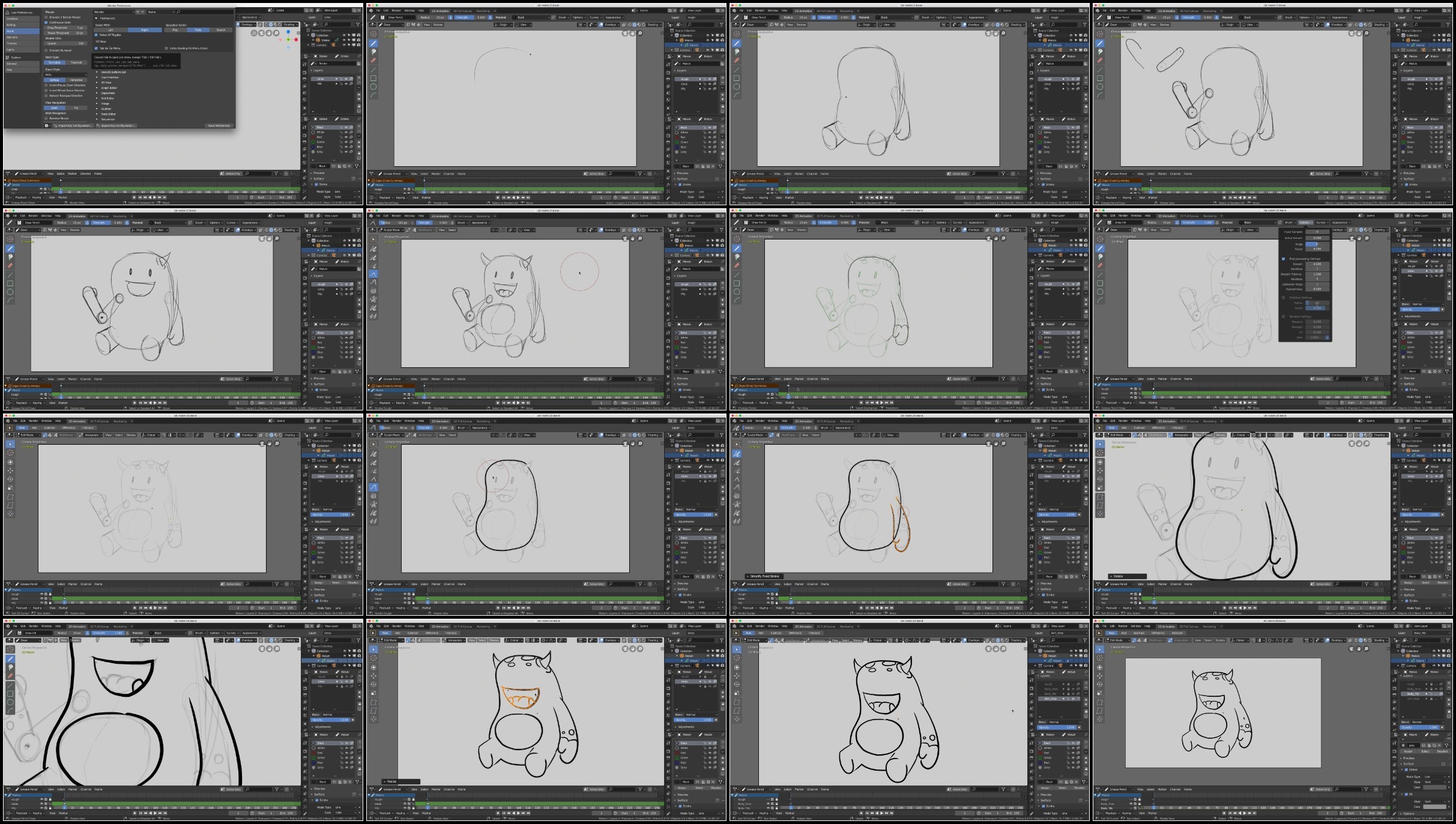The height and width of the screenshot is (824, 1456).
Task: Expand View2D Buttons List in the keymap tree
Action: pos(97,72)
